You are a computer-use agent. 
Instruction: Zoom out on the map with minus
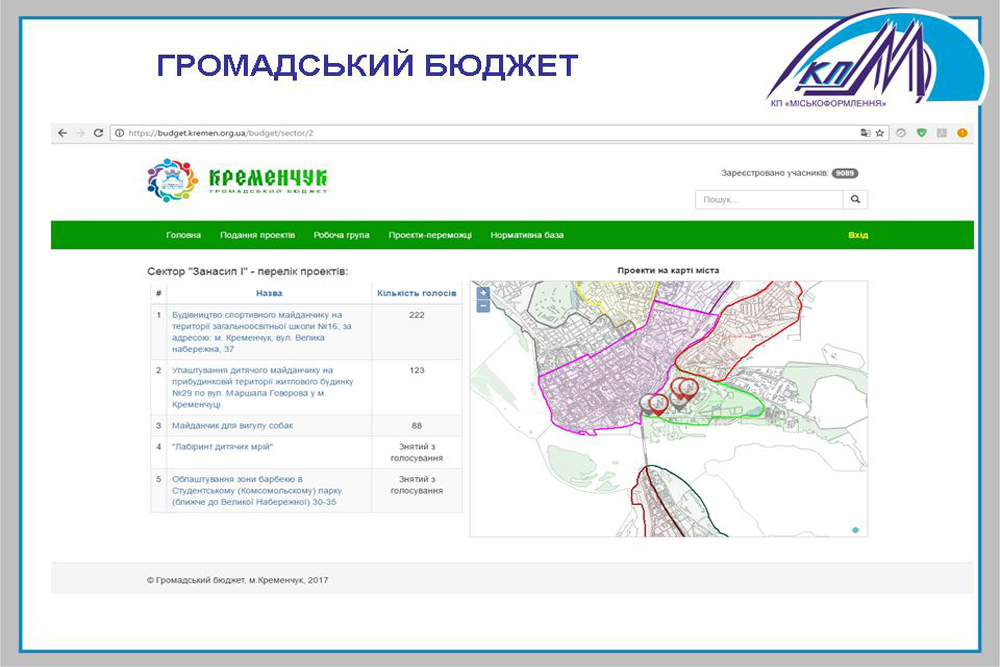point(483,306)
